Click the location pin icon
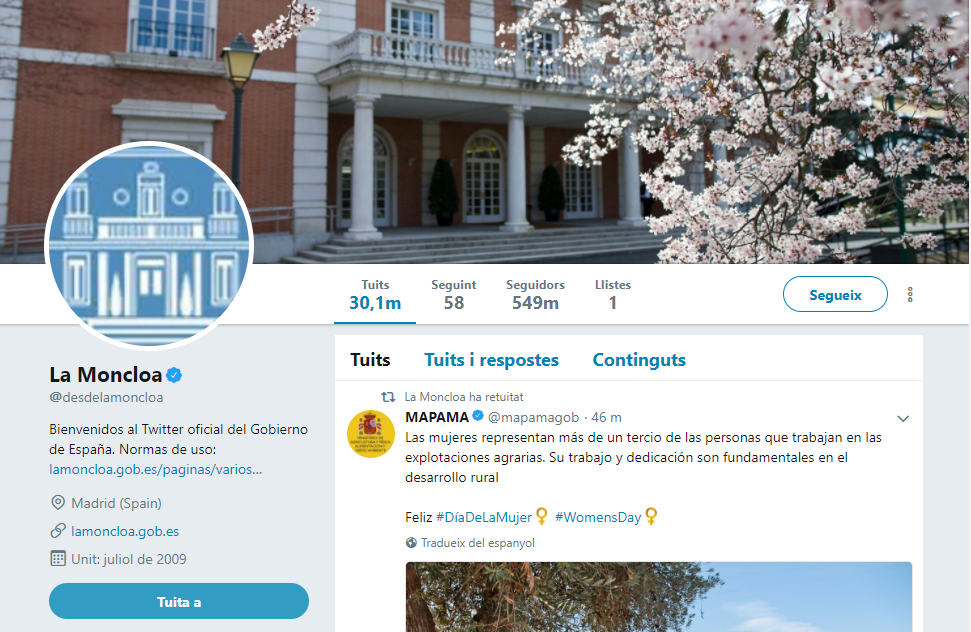Screen dimensions: 971x632 click(x=58, y=503)
